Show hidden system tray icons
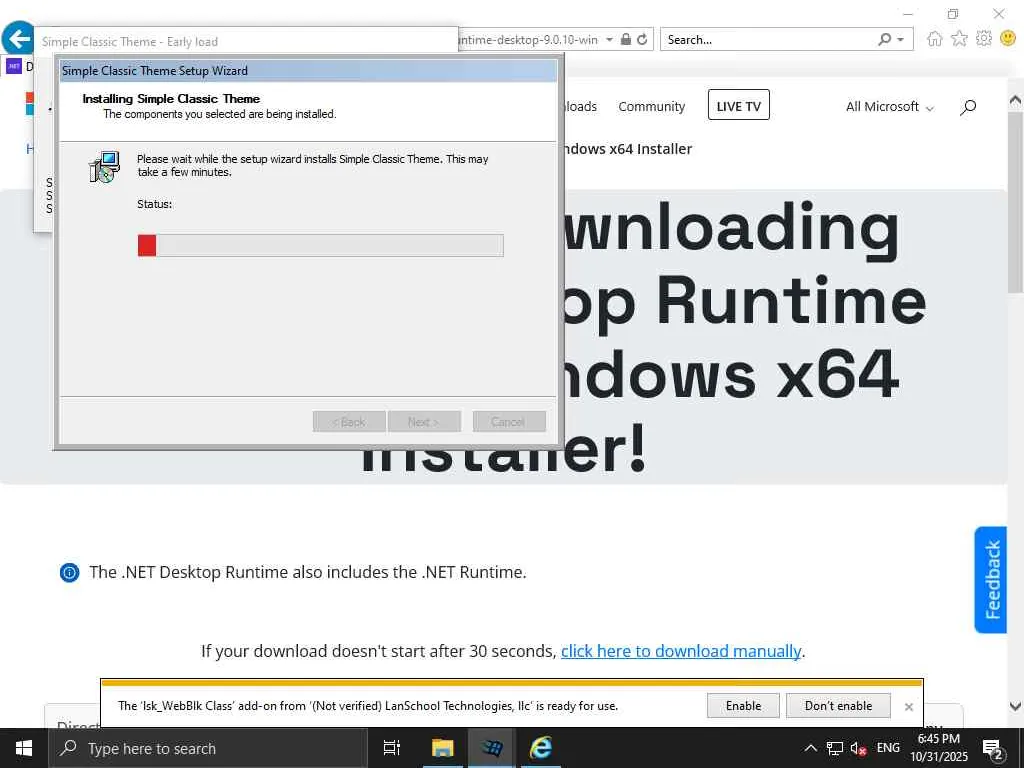1024x768 pixels. [810, 748]
